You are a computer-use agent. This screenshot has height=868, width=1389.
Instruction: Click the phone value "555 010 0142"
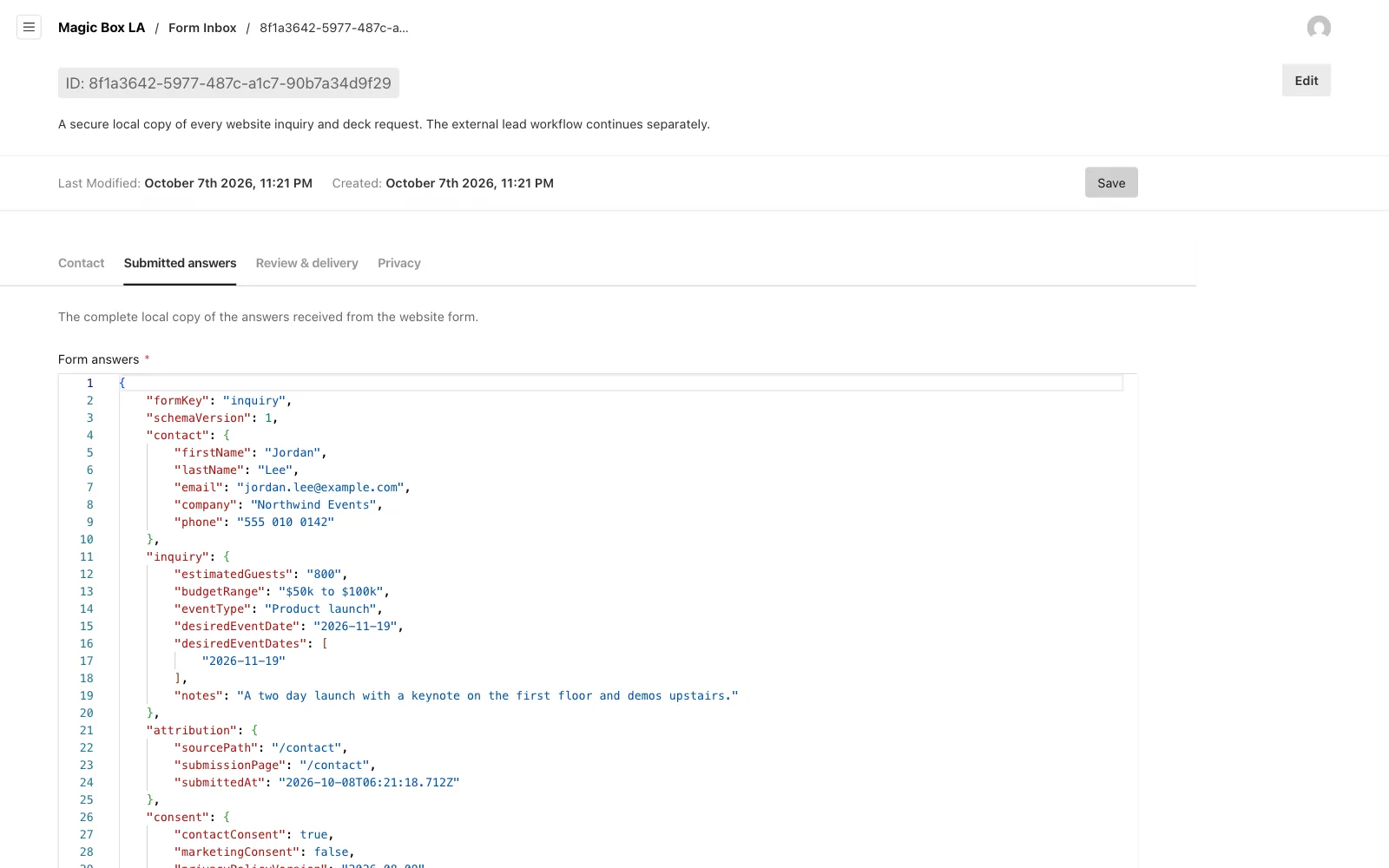click(286, 522)
